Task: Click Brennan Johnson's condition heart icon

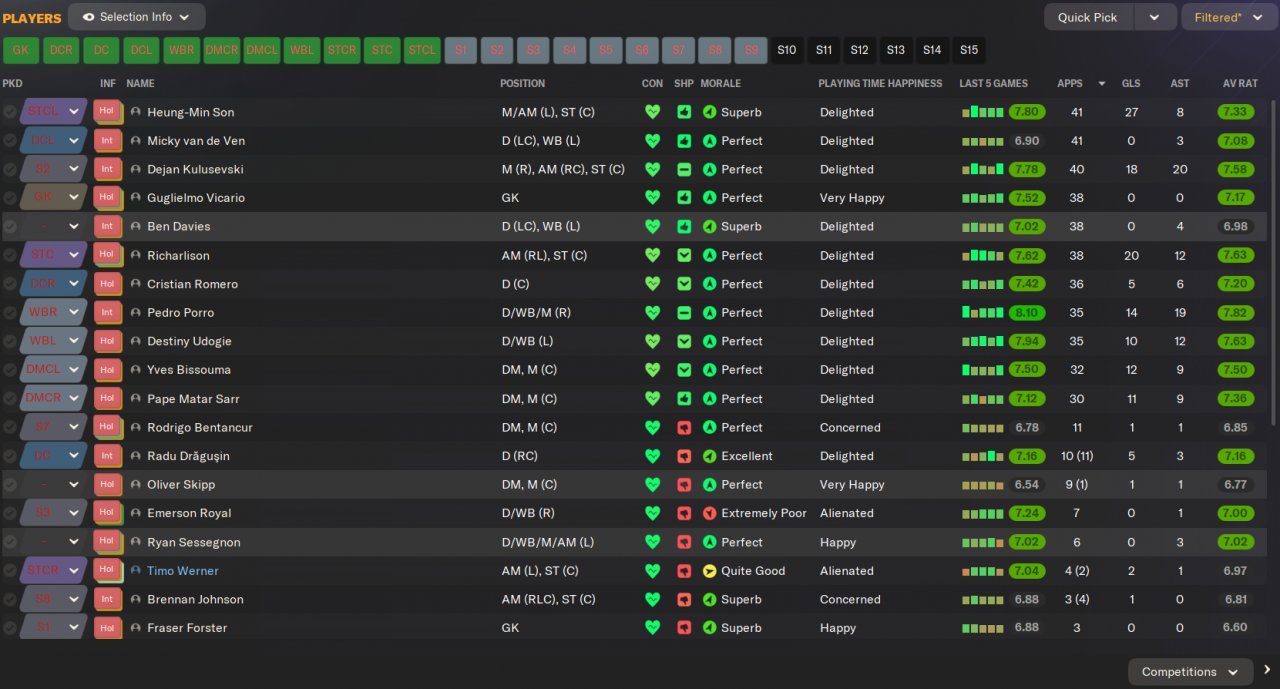Action: pyautogui.click(x=652, y=600)
